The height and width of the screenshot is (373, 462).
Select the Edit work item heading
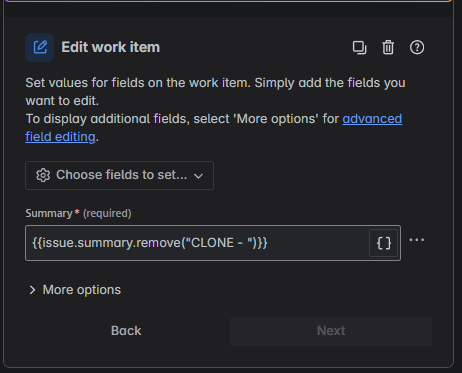click(x=111, y=47)
